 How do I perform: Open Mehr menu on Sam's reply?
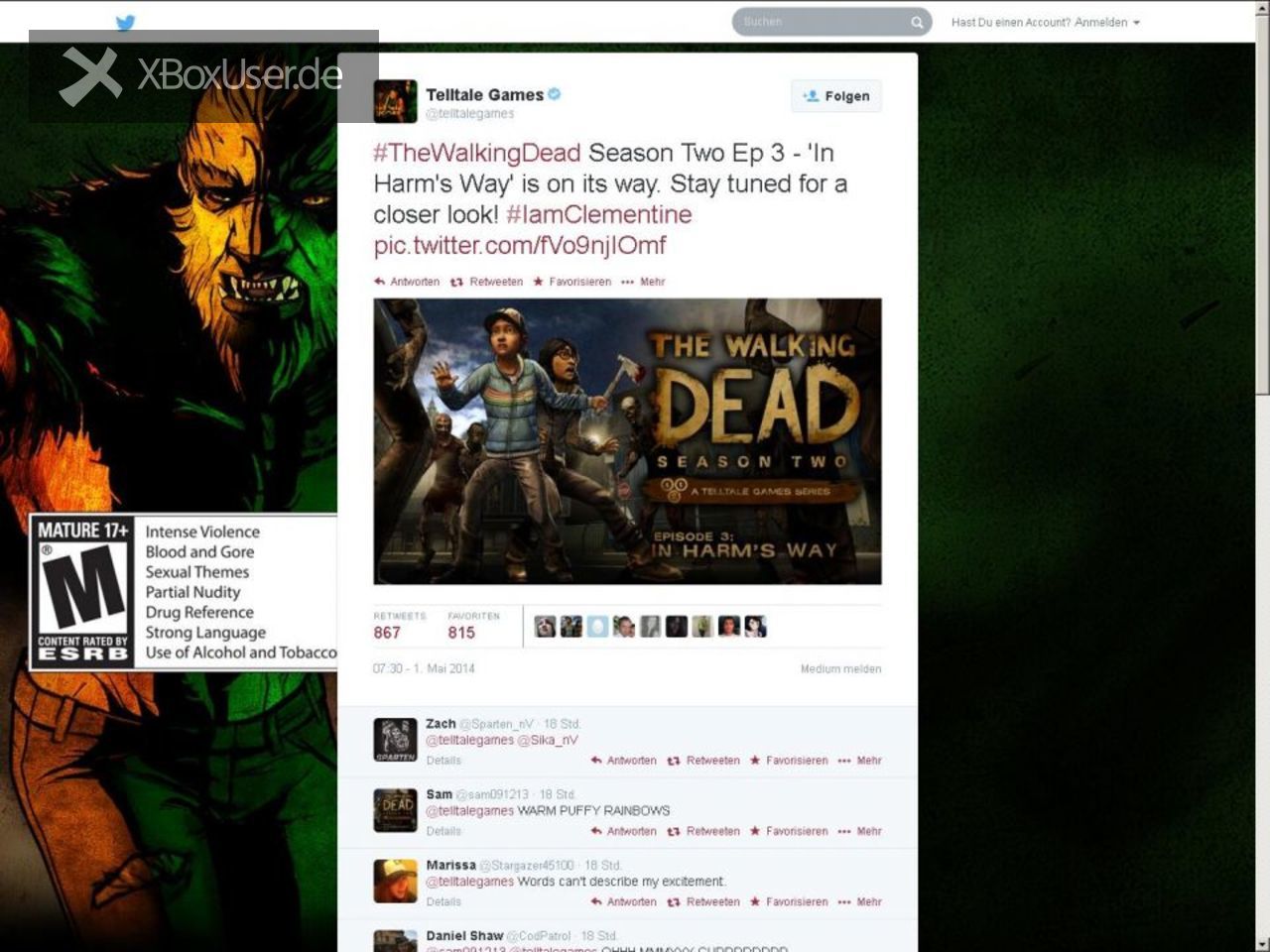click(859, 831)
